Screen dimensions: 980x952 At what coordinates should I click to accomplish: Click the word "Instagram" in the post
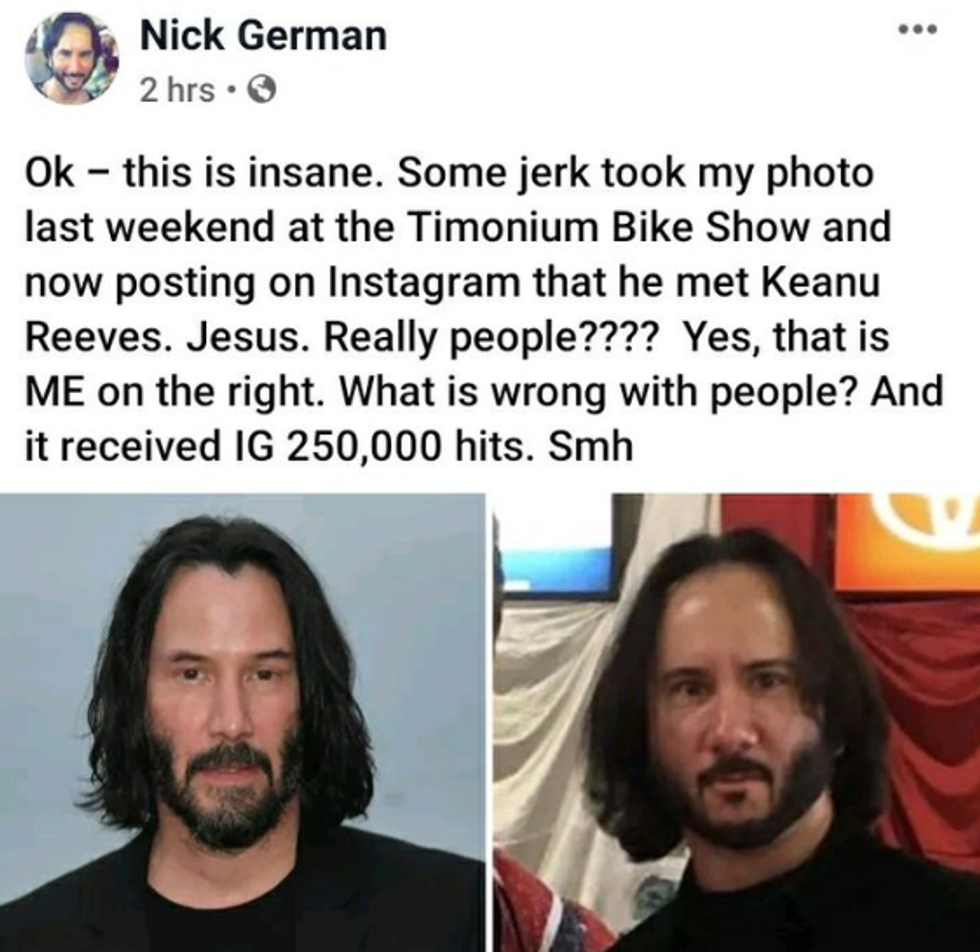click(x=424, y=284)
